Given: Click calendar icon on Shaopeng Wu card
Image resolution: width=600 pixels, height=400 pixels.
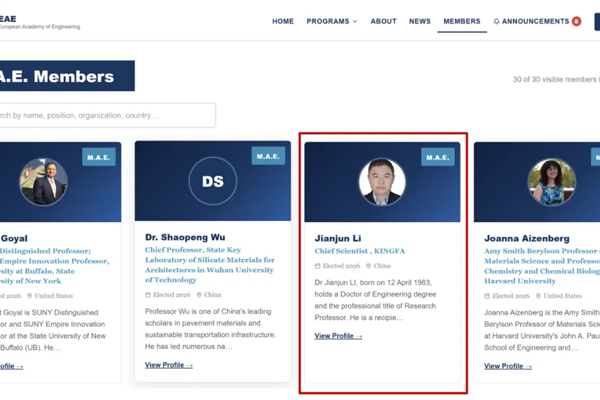Looking at the screenshot, I should pyautogui.click(x=148, y=295).
